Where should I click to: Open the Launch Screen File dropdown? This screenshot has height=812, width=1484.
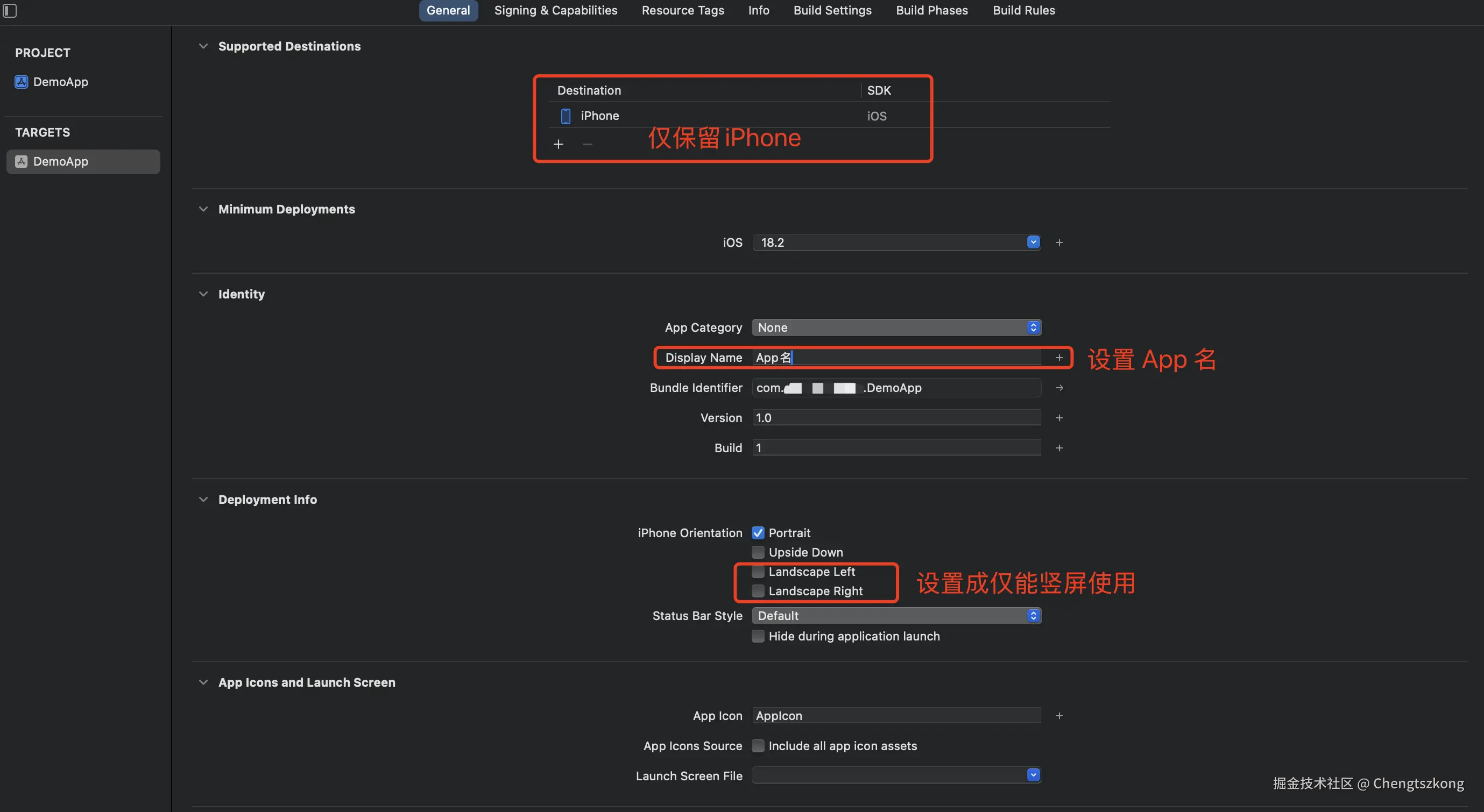point(896,775)
